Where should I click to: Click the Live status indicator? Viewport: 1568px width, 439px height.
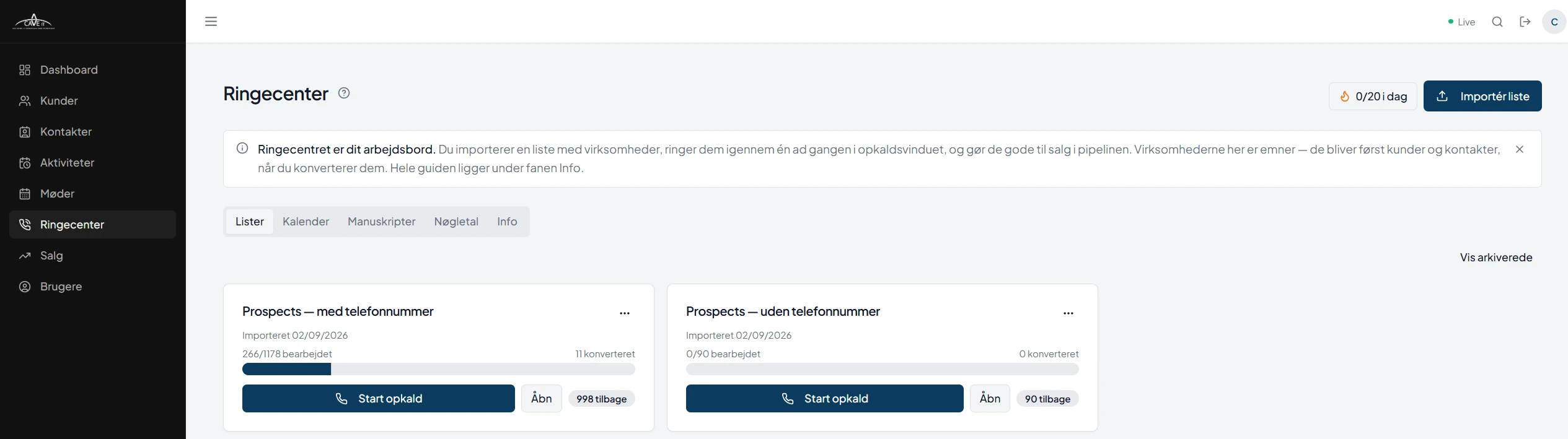tap(1461, 22)
